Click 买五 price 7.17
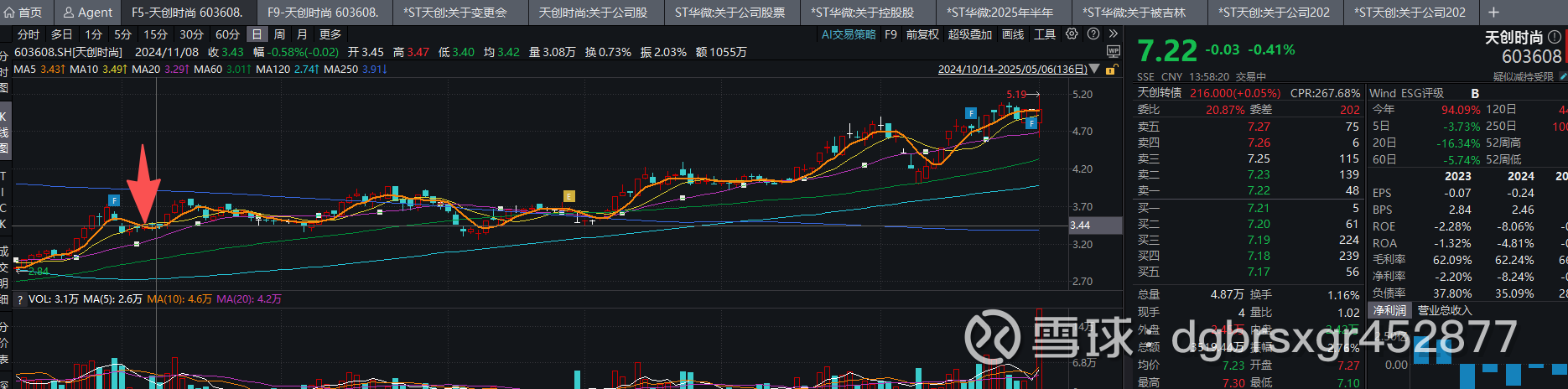 (1259, 272)
